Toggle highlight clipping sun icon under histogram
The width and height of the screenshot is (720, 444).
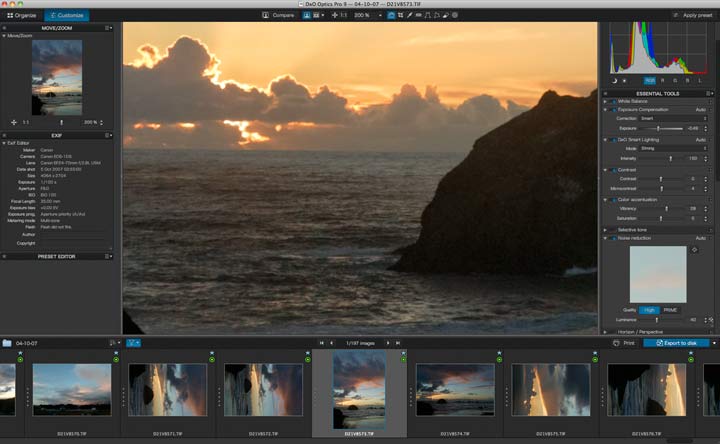pos(624,81)
